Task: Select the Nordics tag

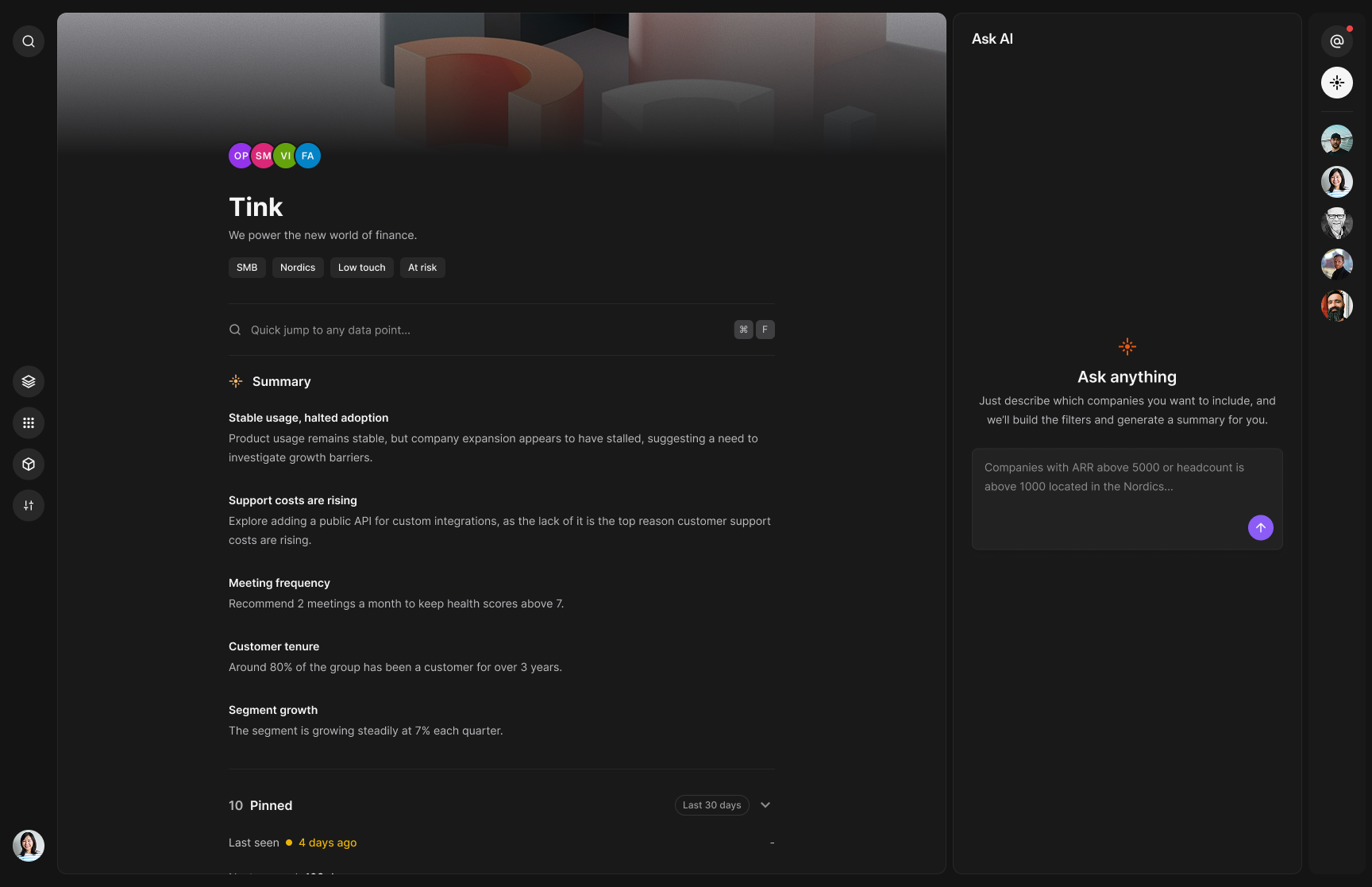Action: point(298,268)
